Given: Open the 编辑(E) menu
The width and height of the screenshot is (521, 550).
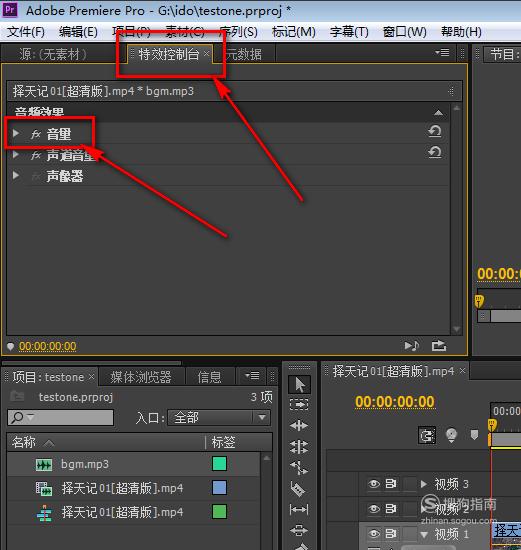Looking at the screenshot, I should click(78, 32).
